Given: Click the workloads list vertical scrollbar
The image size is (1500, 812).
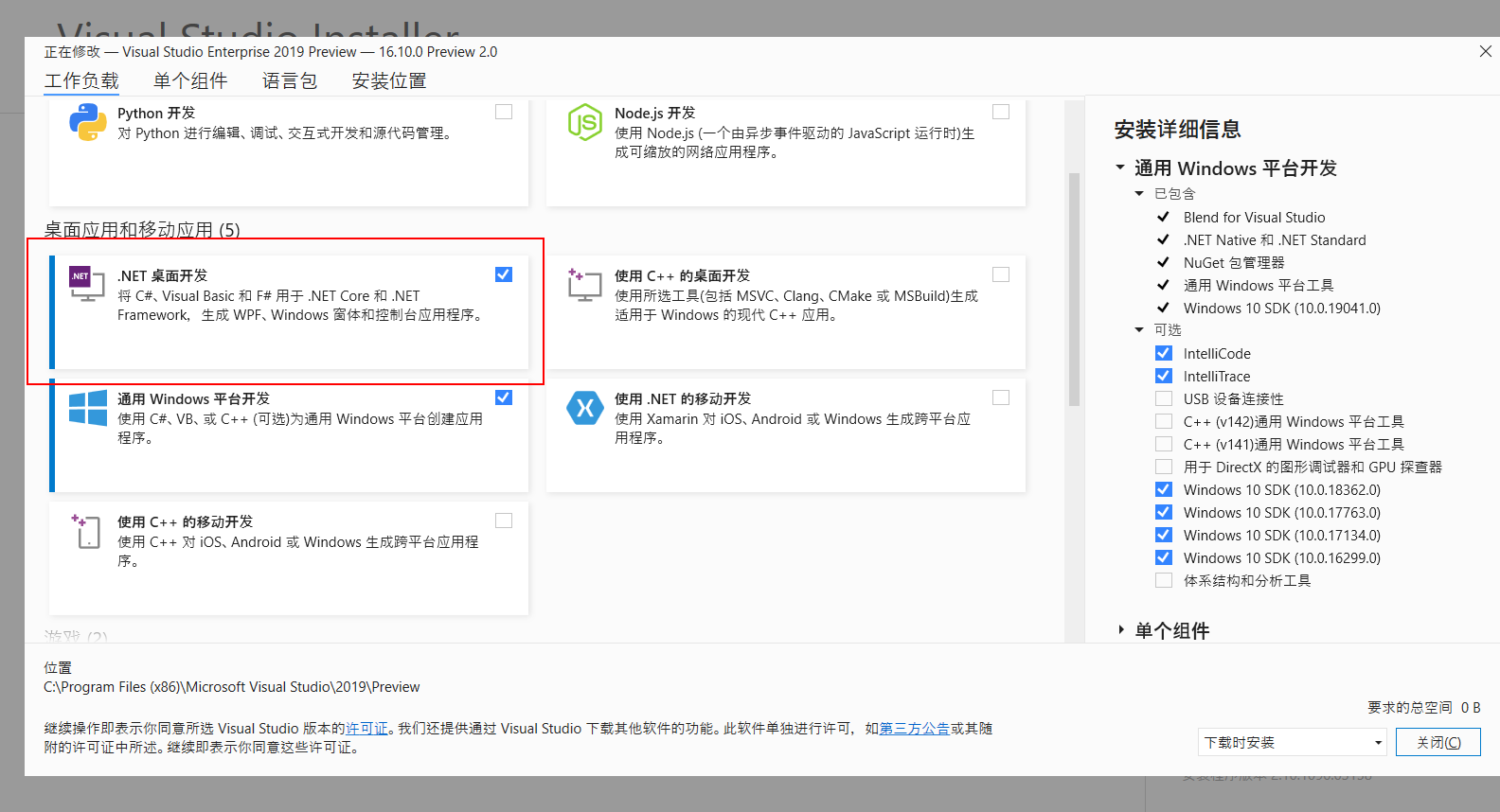Looking at the screenshot, I should coord(1074,290).
